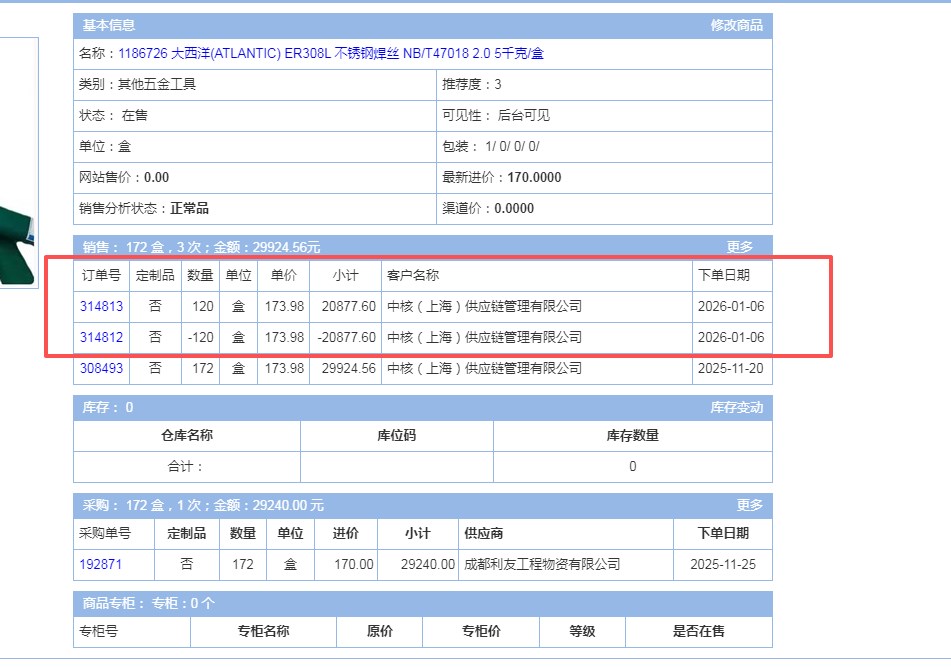Screen dimensions: 951x667
Task: Open sales order 308493
Action: point(101,368)
